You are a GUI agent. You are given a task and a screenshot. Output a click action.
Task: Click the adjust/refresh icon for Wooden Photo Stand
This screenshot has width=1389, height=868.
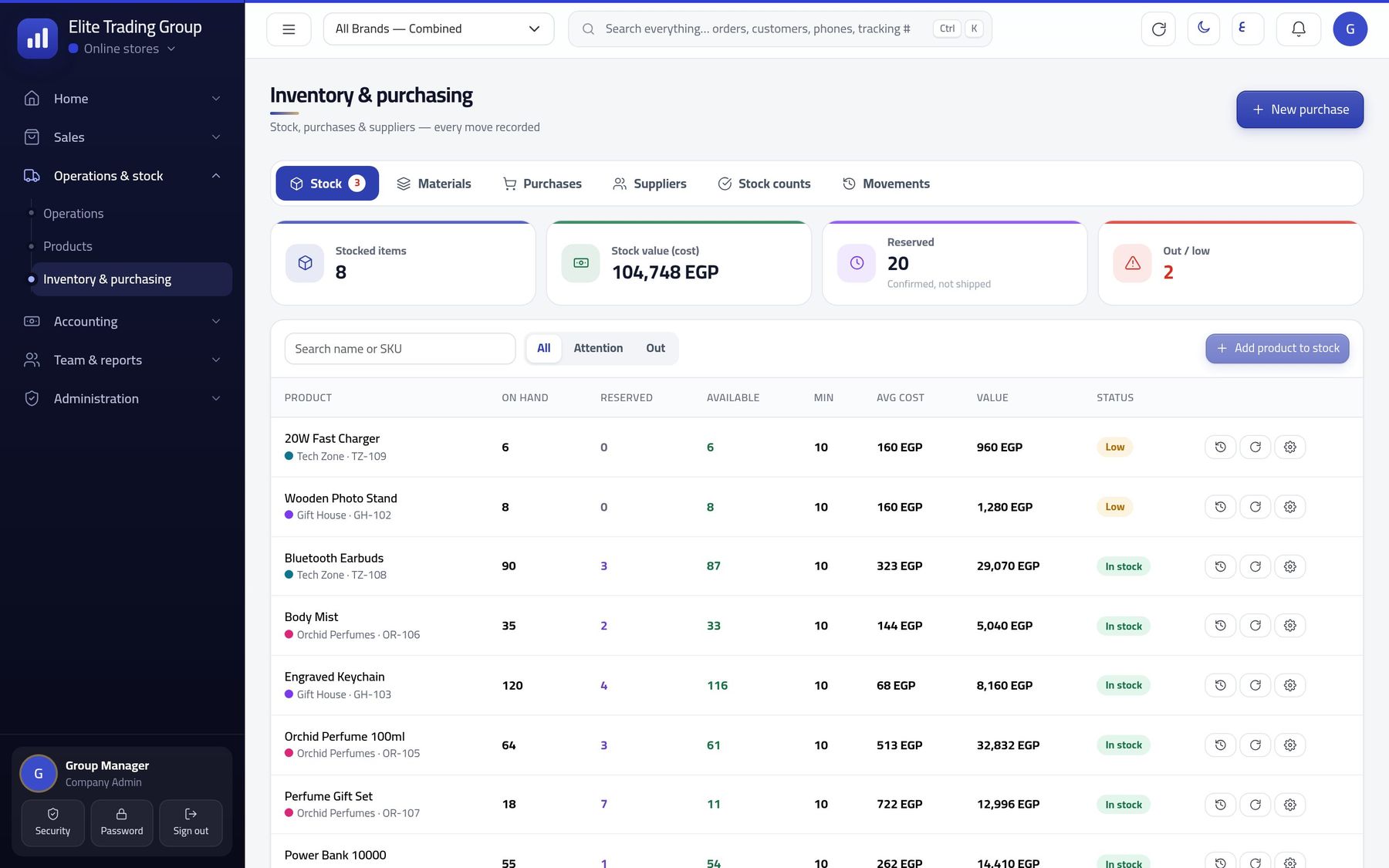pos(1255,507)
